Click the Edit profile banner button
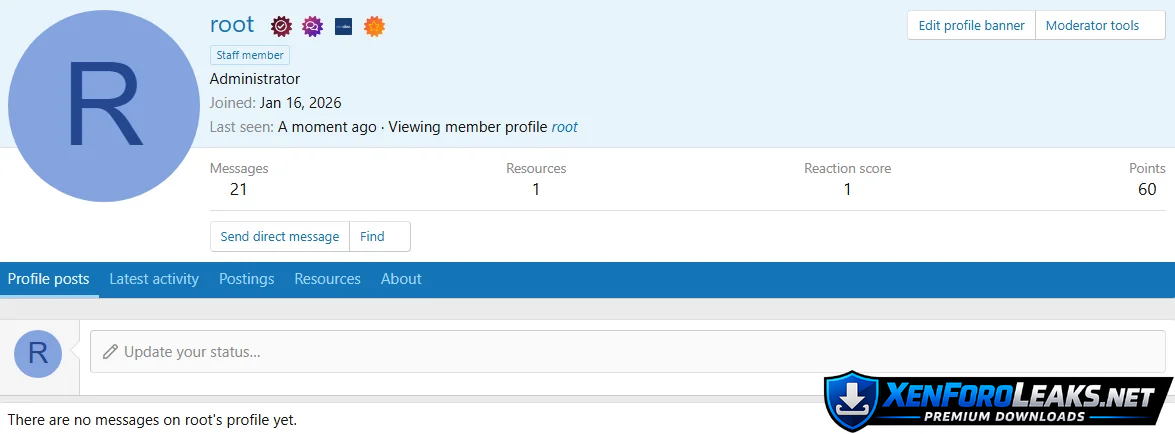1175x434 pixels. point(971,26)
